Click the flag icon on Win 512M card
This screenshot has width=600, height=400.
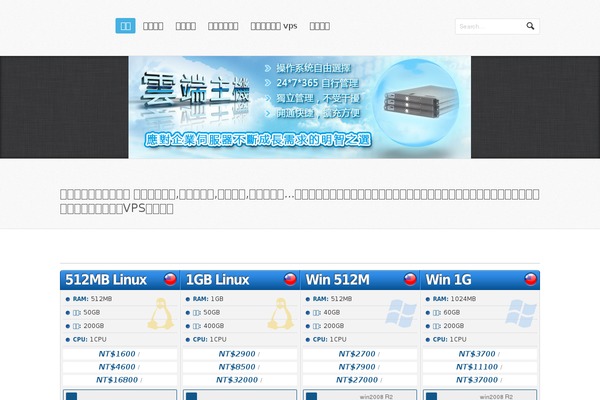click(x=410, y=279)
